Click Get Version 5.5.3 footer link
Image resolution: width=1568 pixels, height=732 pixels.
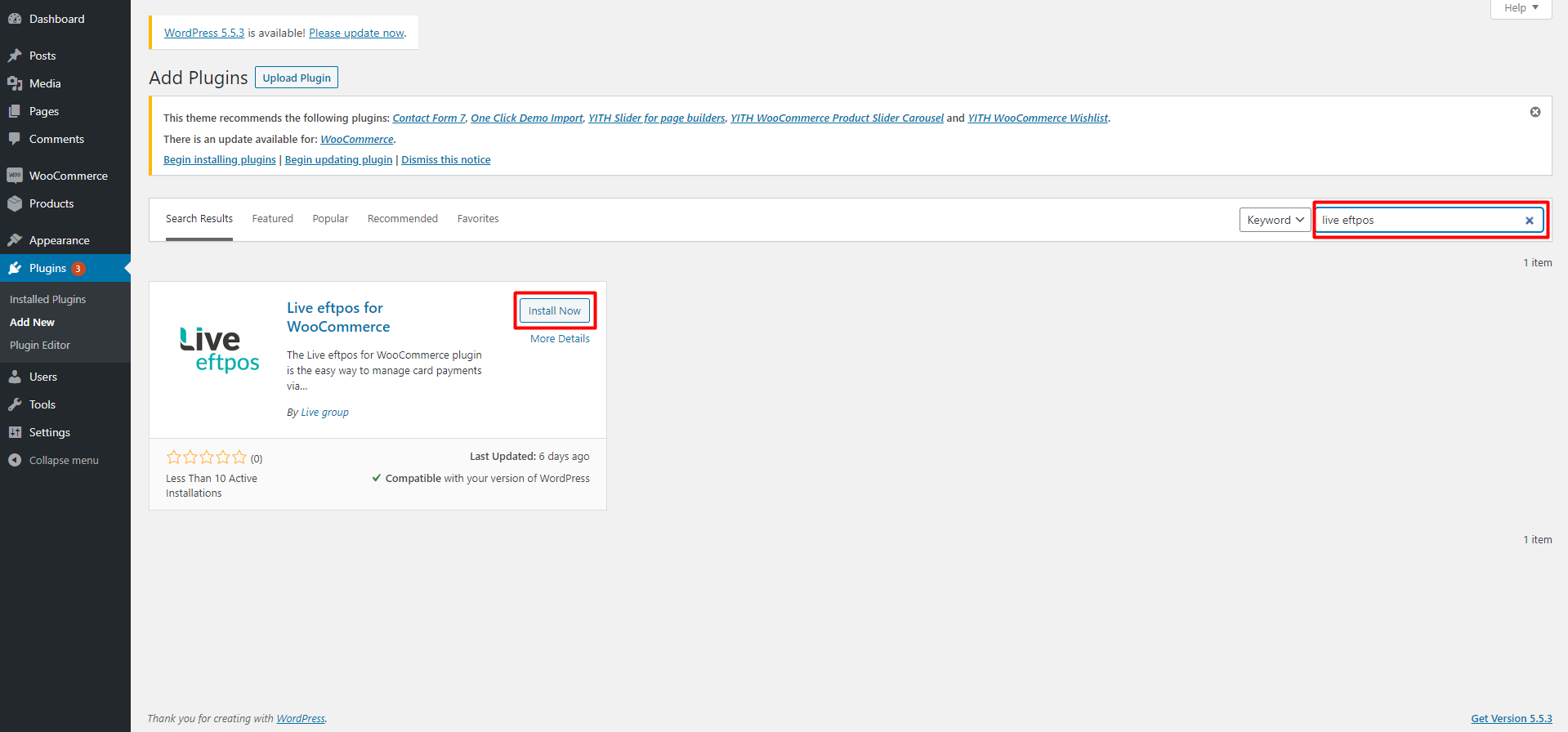tap(1512, 719)
